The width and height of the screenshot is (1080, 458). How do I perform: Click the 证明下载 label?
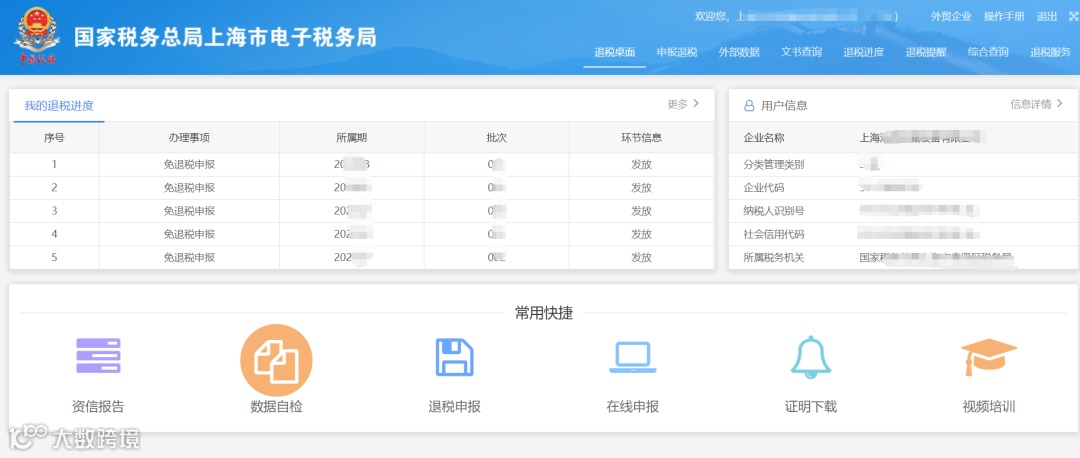(811, 406)
